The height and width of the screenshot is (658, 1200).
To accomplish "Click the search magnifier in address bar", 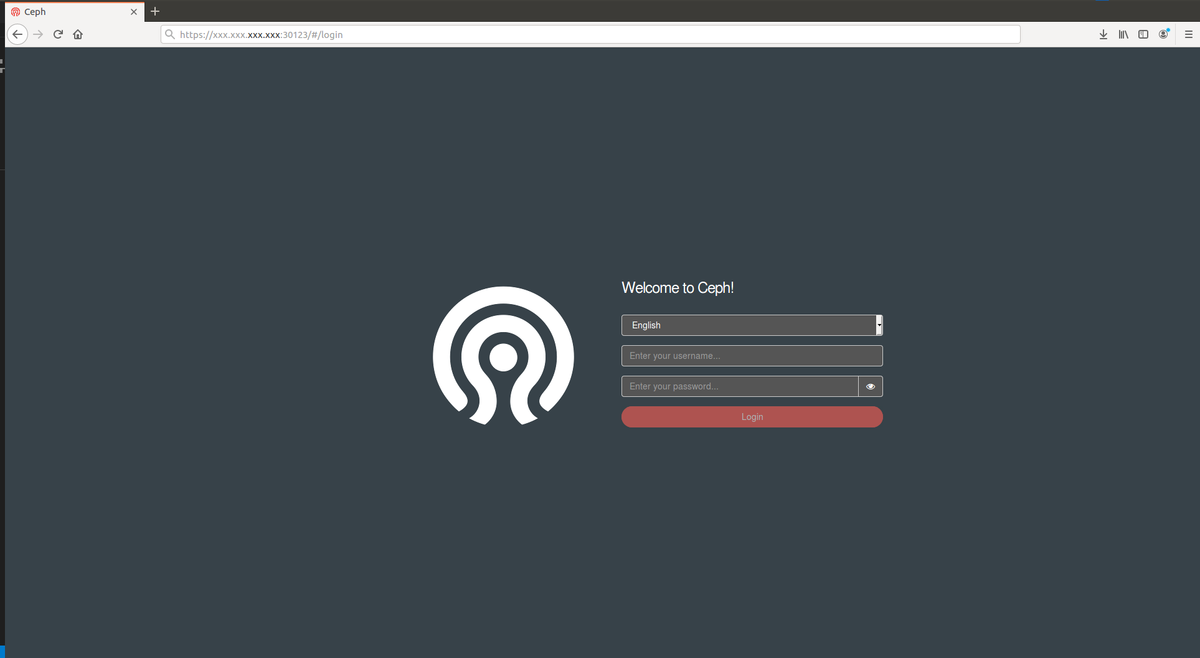I will click(x=171, y=34).
